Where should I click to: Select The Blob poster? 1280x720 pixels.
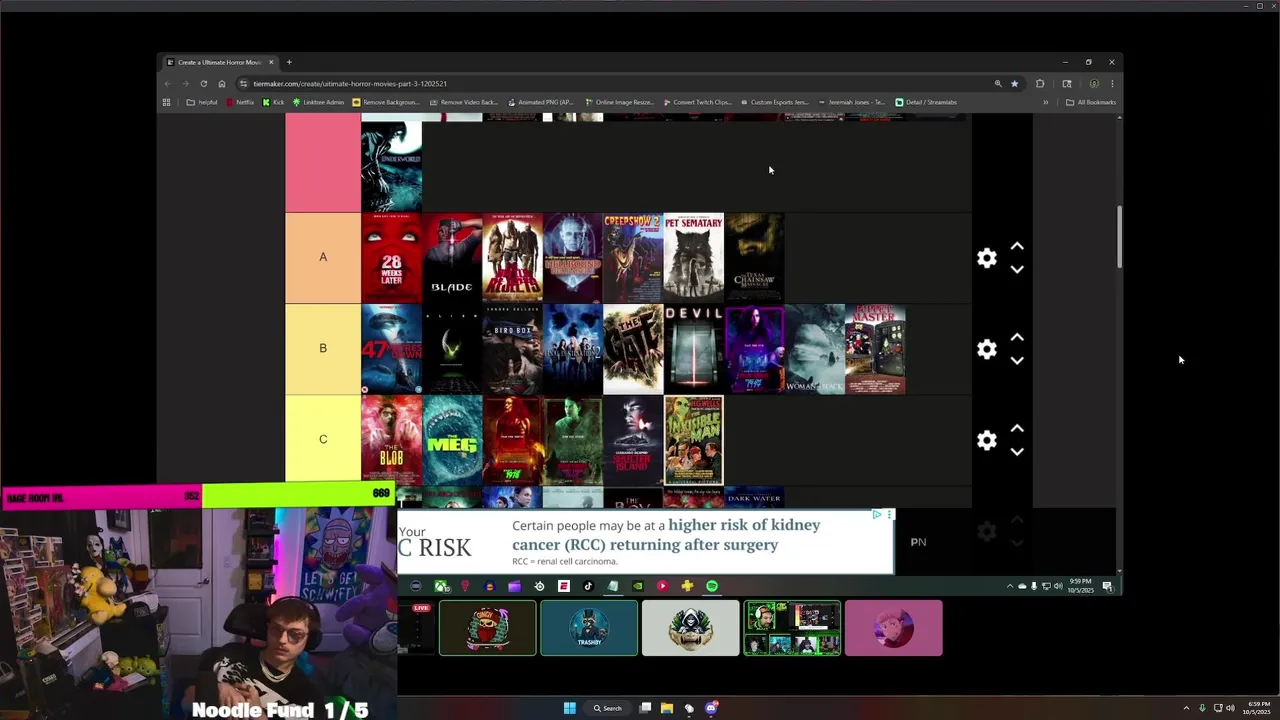click(x=391, y=440)
